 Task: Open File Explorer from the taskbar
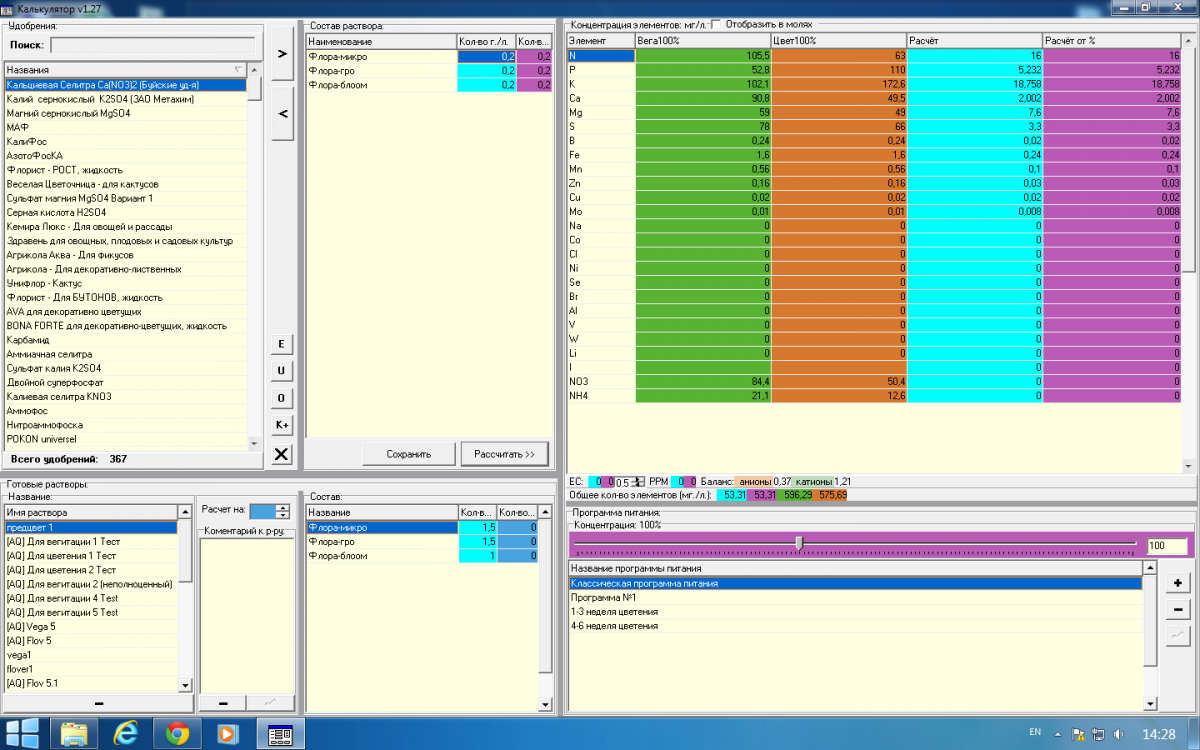click(74, 733)
